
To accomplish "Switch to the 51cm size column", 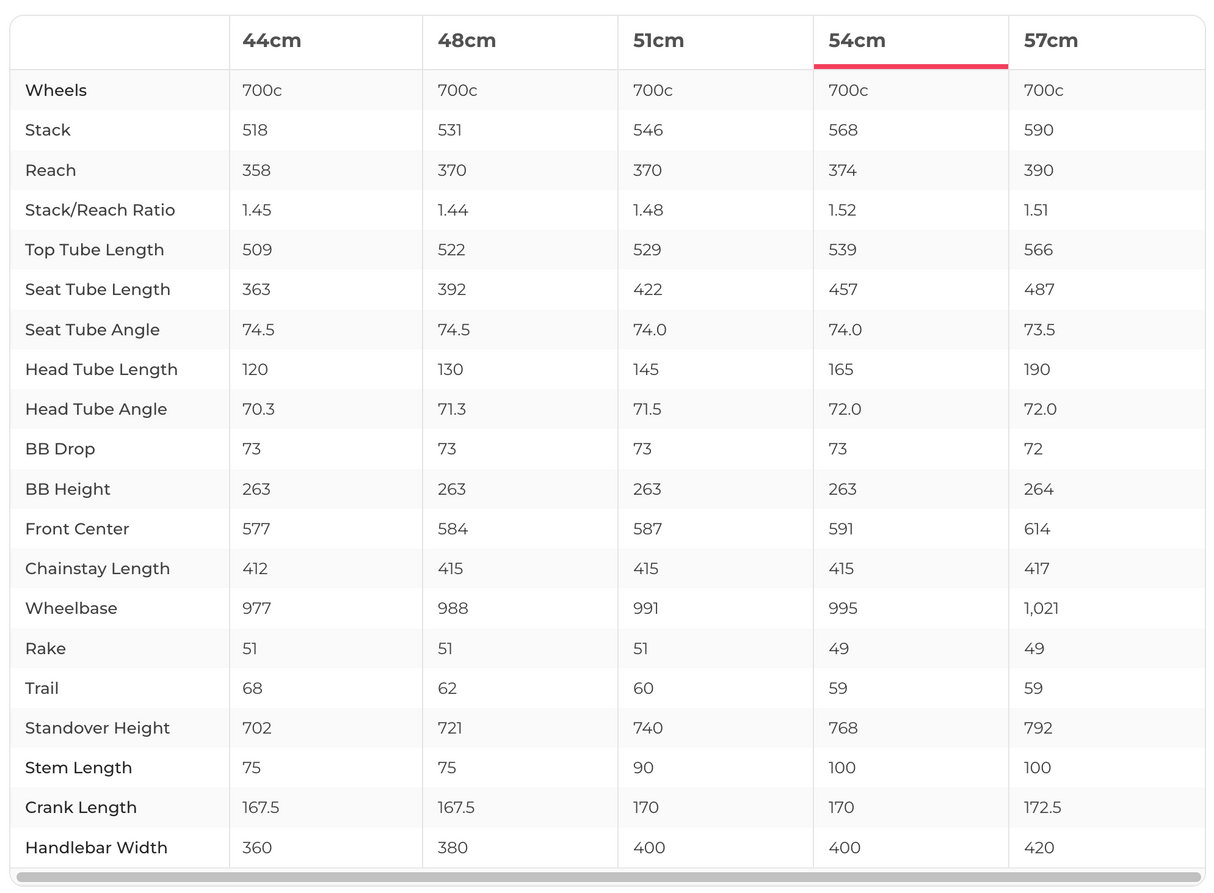I will pos(659,41).
